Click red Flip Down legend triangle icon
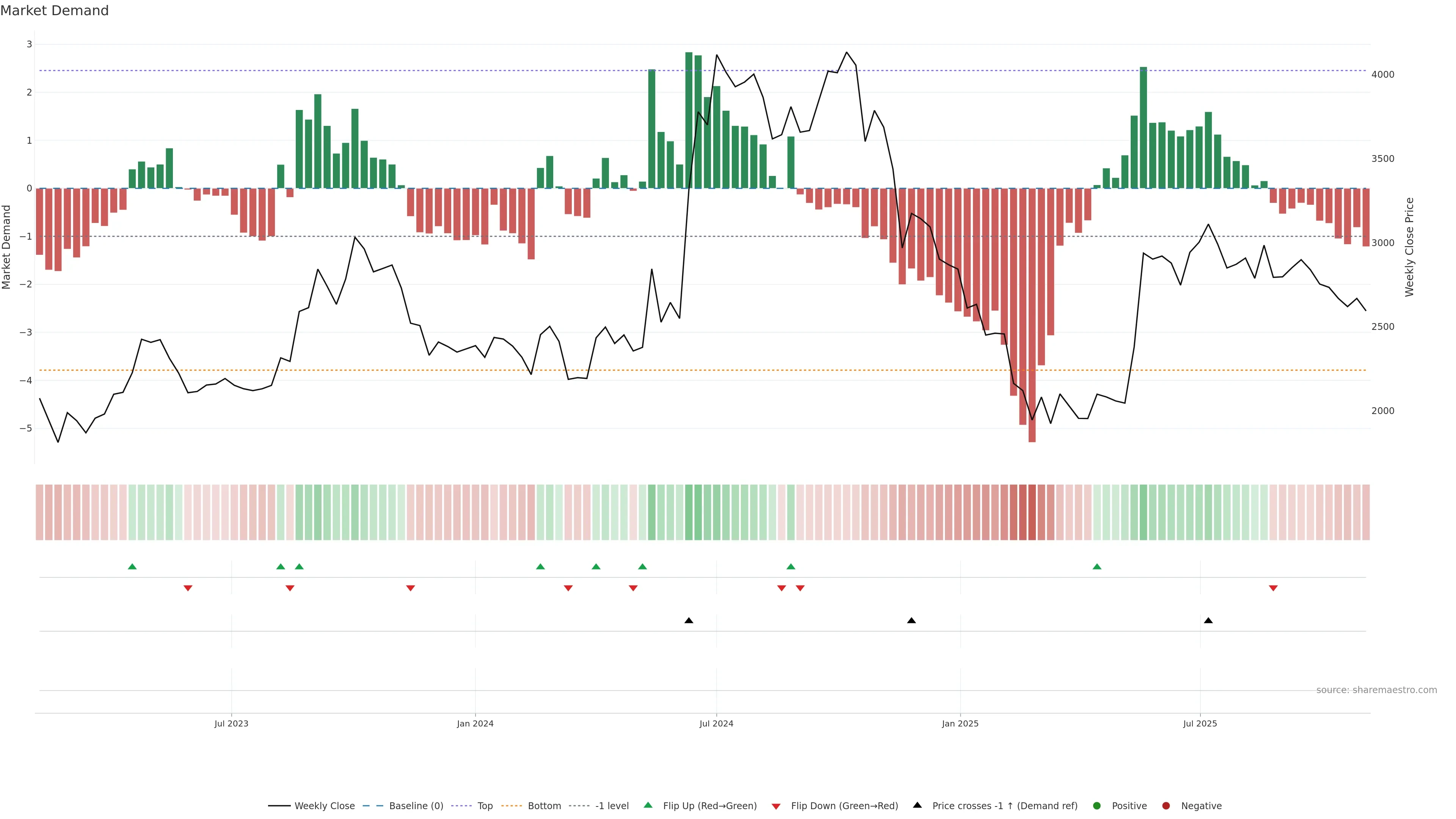This screenshot has width=1456, height=819. pyautogui.click(x=776, y=806)
